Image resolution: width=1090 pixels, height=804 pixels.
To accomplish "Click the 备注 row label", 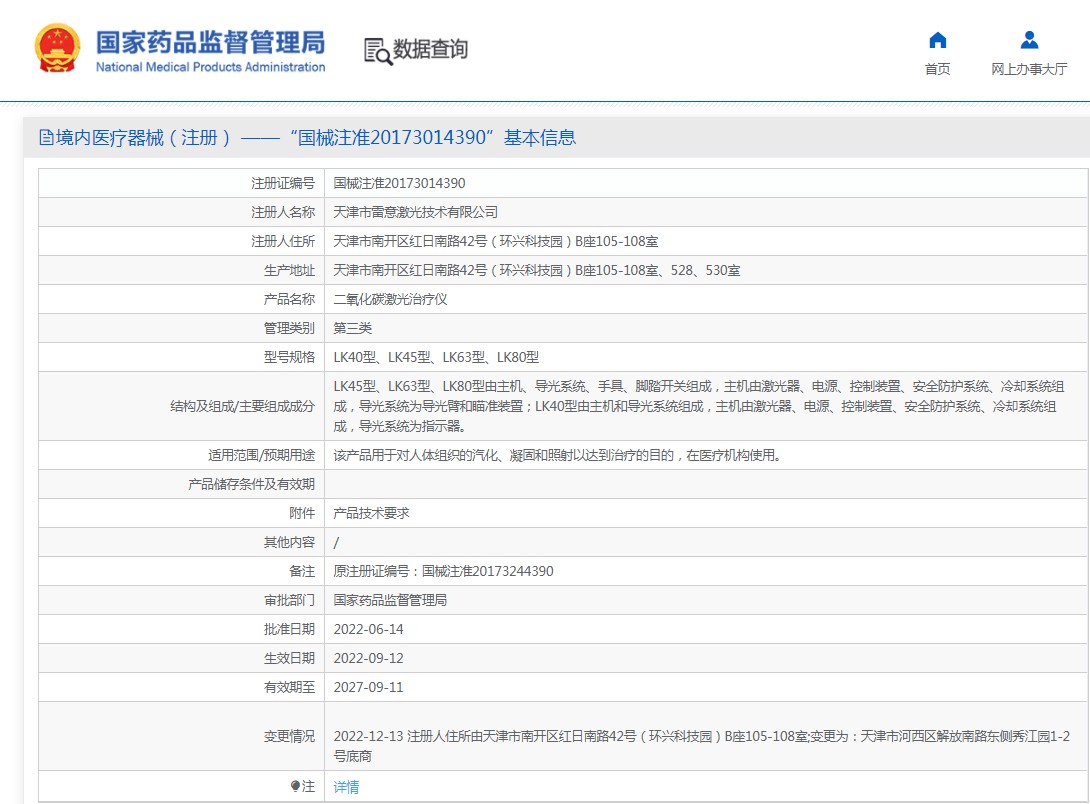I will click(x=302, y=571).
